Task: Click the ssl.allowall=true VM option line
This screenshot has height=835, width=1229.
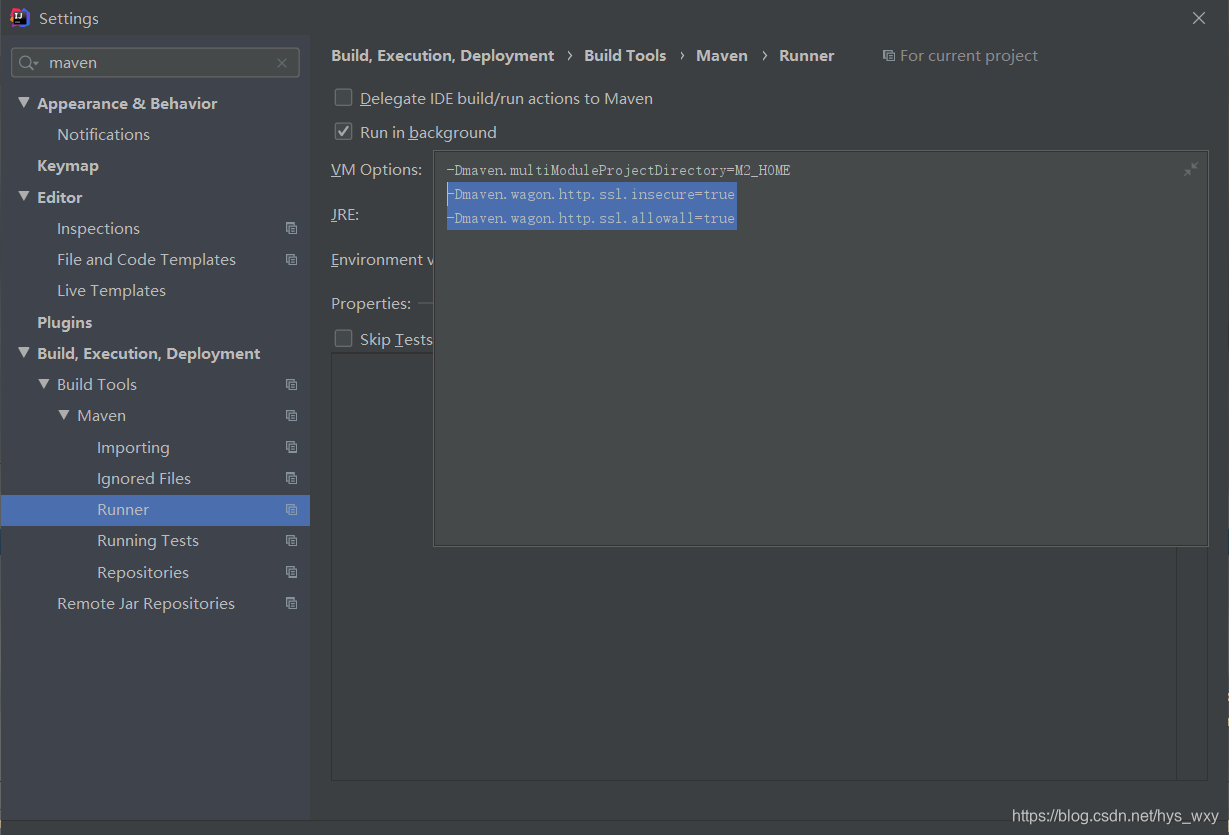Action: point(591,219)
